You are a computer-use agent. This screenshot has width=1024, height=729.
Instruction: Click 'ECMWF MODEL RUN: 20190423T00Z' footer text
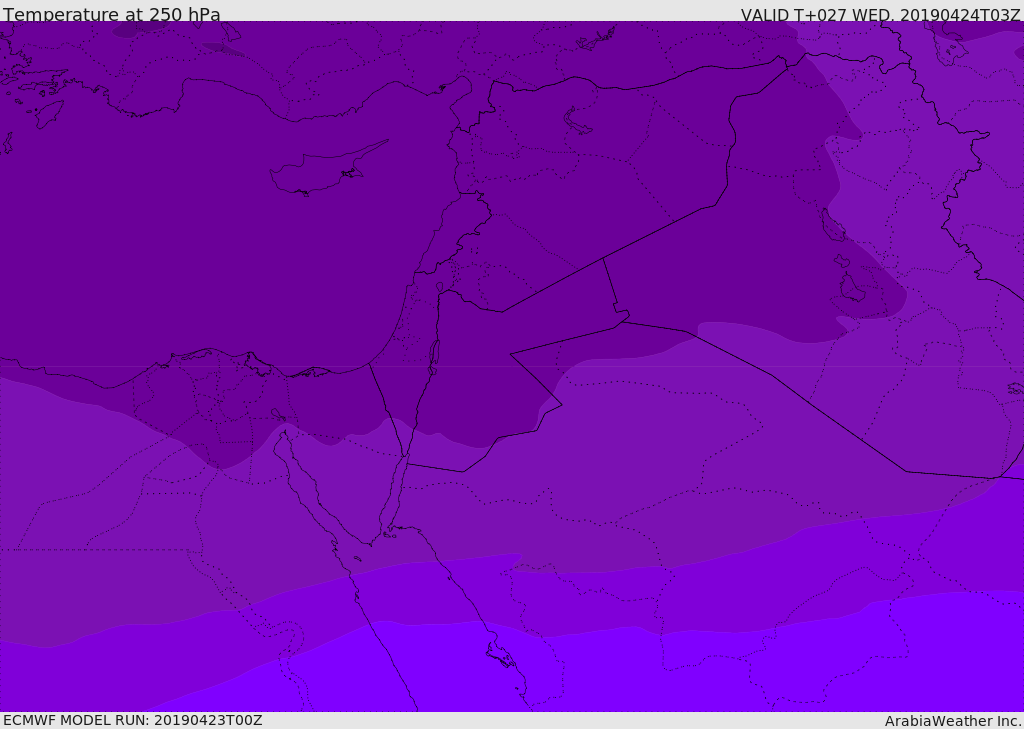pyautogui.click(x=133, y=720)
